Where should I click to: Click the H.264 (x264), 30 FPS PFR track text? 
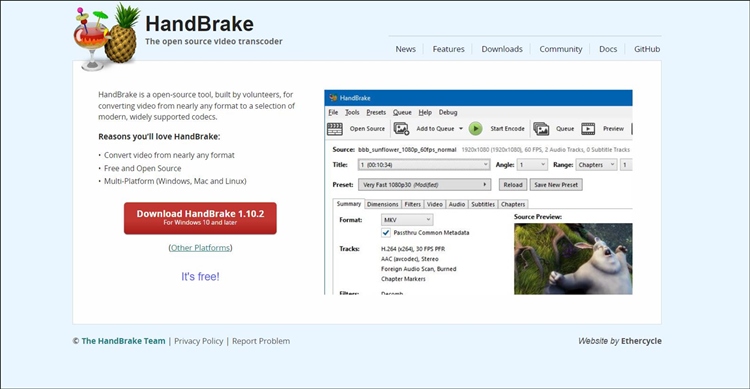(413, 249)
